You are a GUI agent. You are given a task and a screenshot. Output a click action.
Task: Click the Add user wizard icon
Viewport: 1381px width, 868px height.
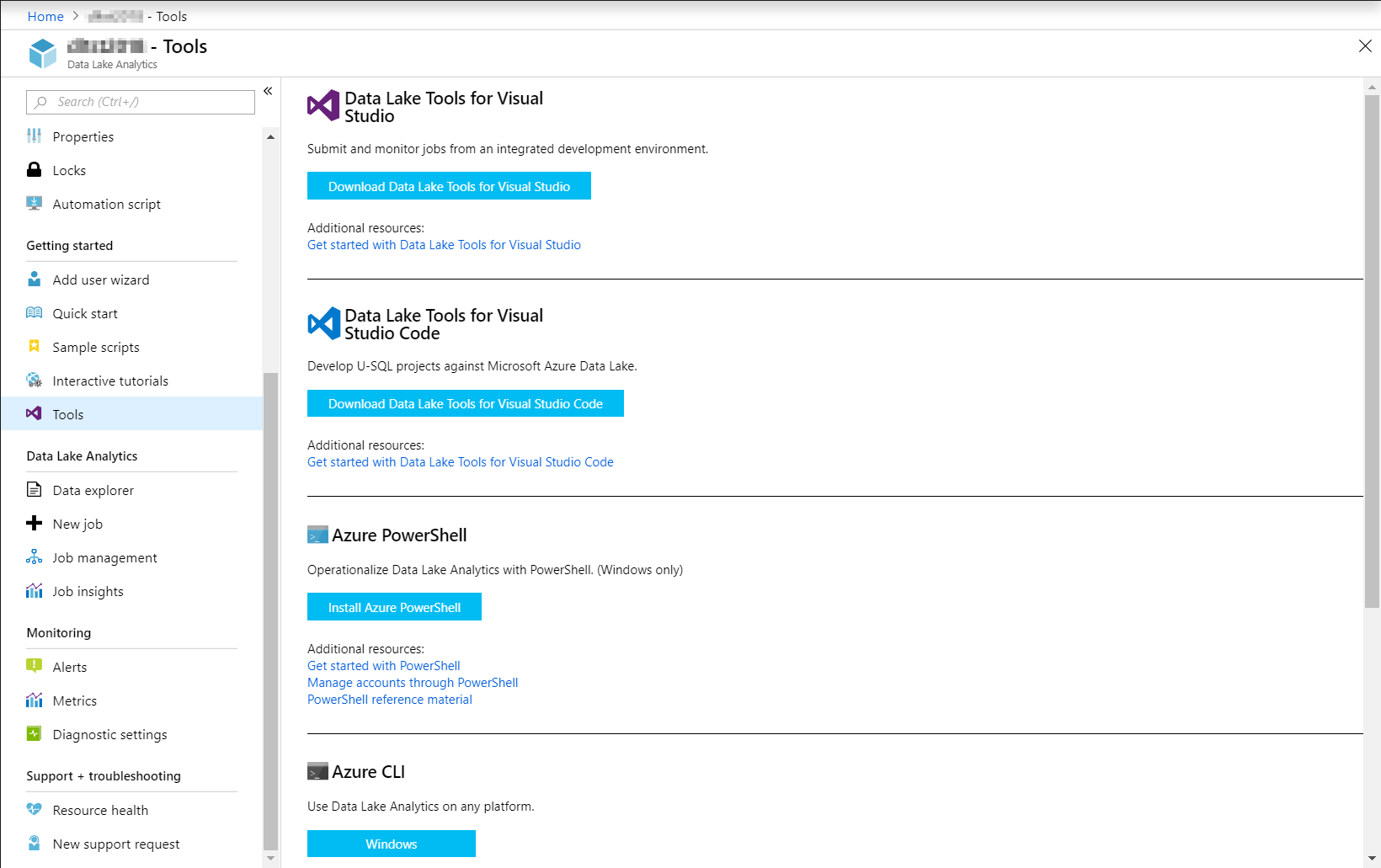coord(34,279)
